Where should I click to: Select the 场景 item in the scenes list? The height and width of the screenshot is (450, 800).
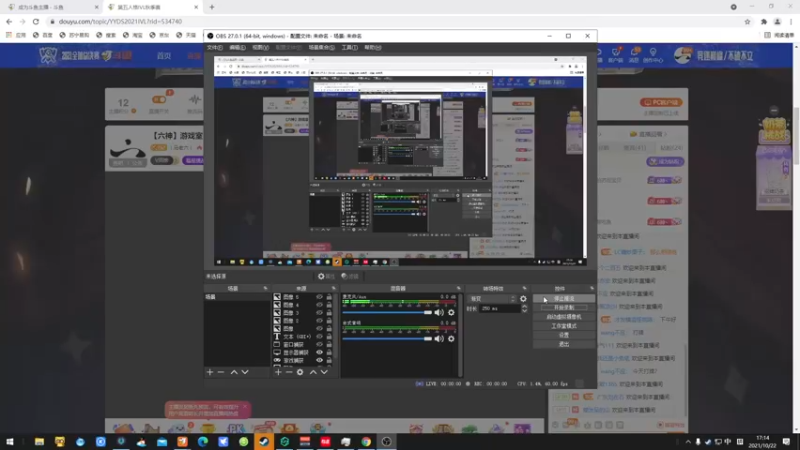click(237, 297)
